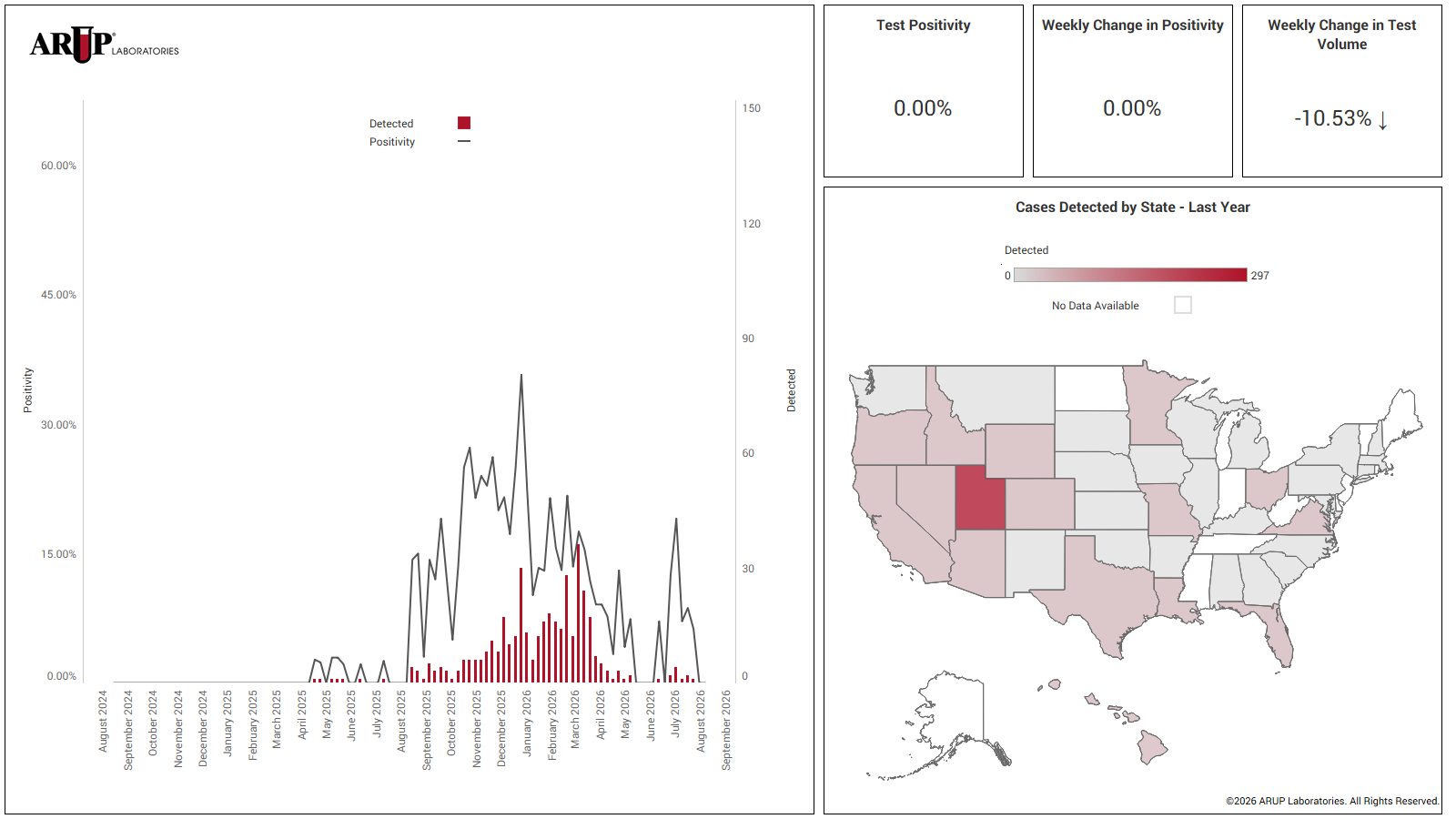1456x819 pixels.
Task: Select Louisiana on the state map
Action: (x=1174, y=599)
